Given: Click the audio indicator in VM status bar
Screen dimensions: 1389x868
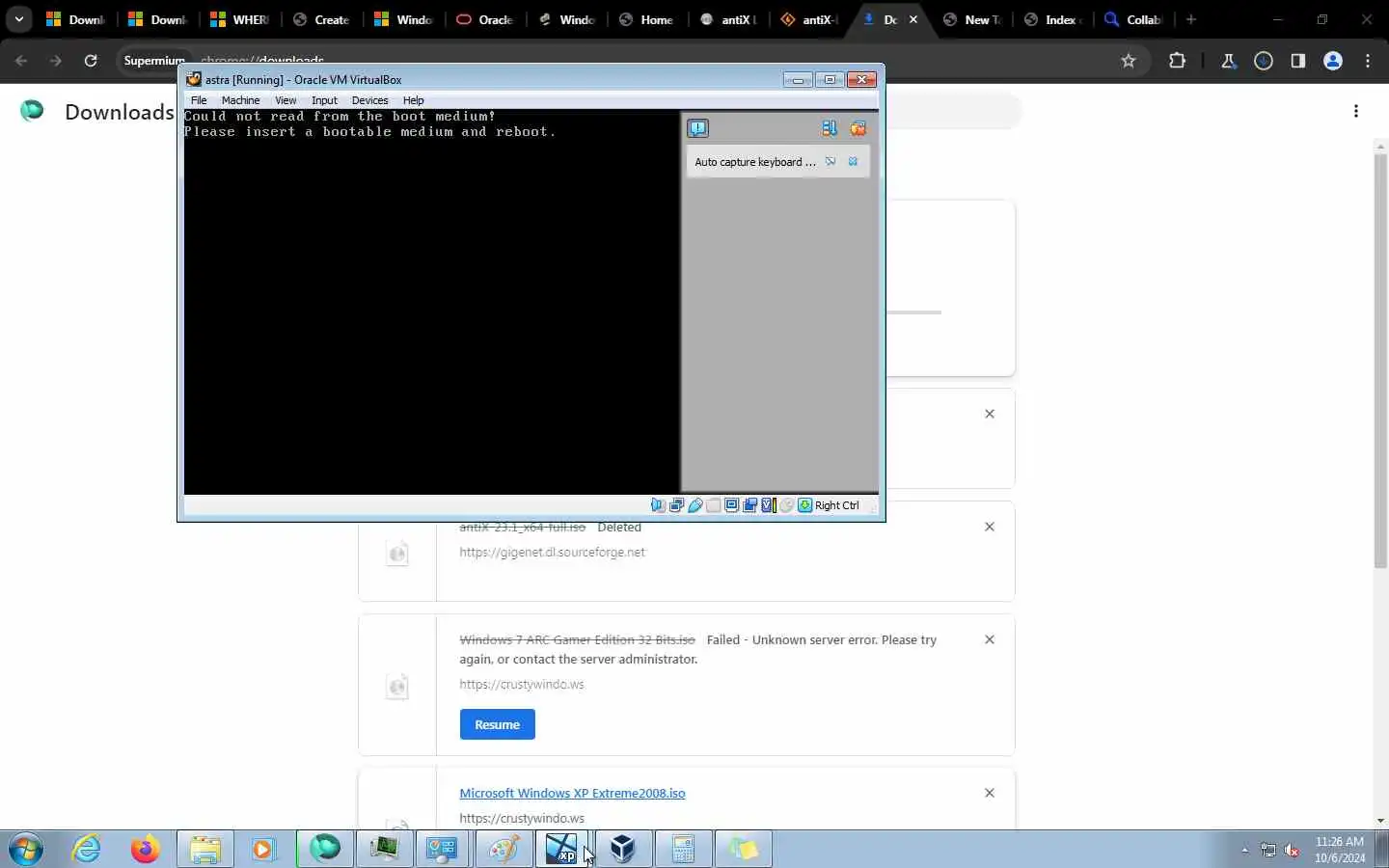Looking at the screenshot, I should tap(658, 505).
